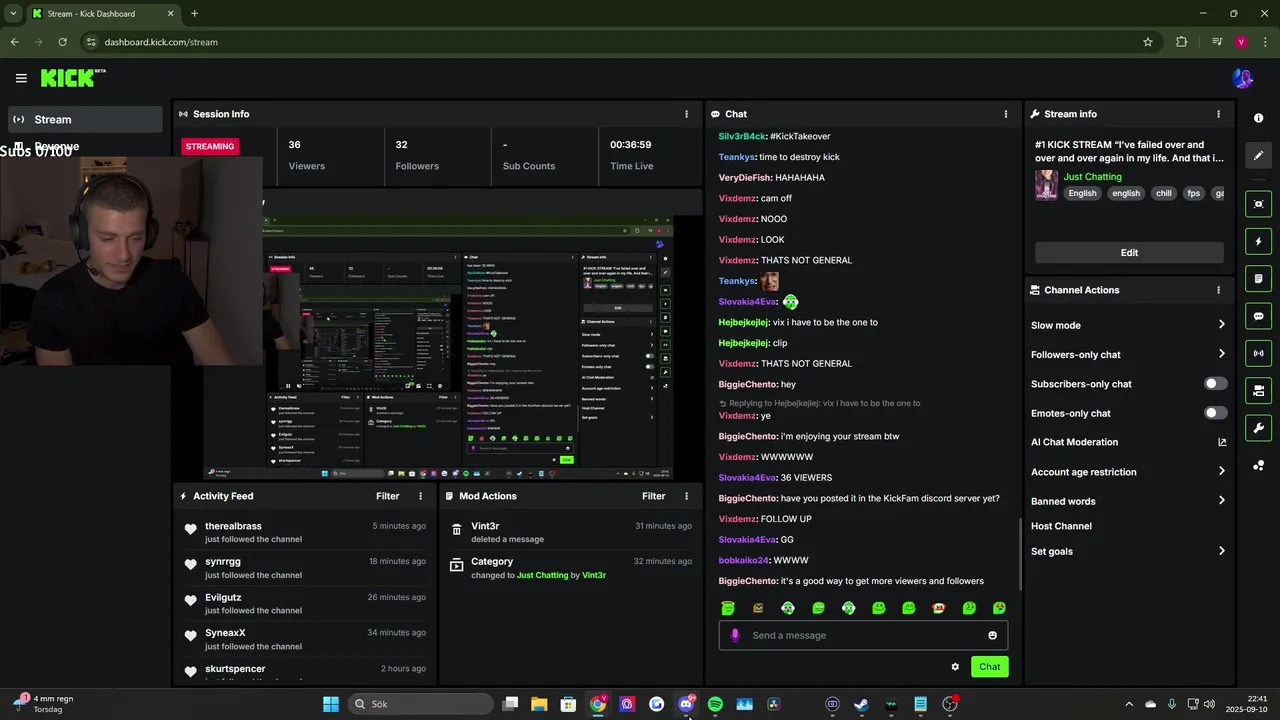1280x720 pixels.
Task: Open the profile avatar menu
Action: coord(1243,78)
